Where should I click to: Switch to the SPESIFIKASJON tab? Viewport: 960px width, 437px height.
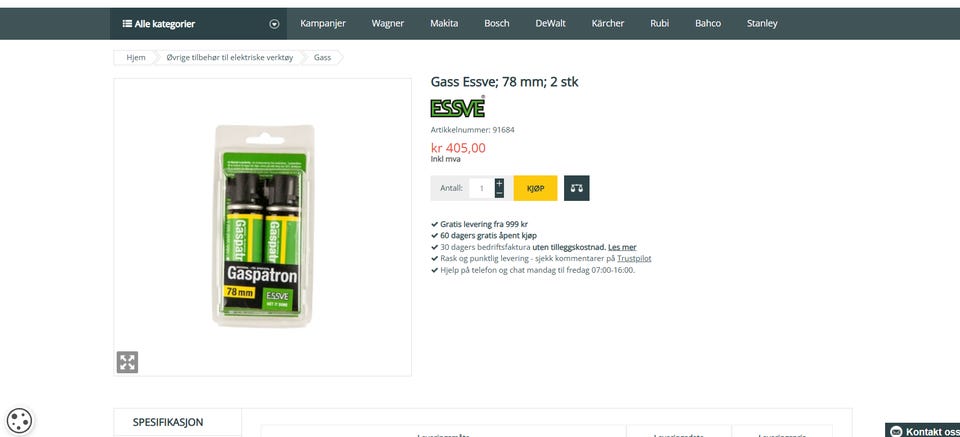coord(168,422)
